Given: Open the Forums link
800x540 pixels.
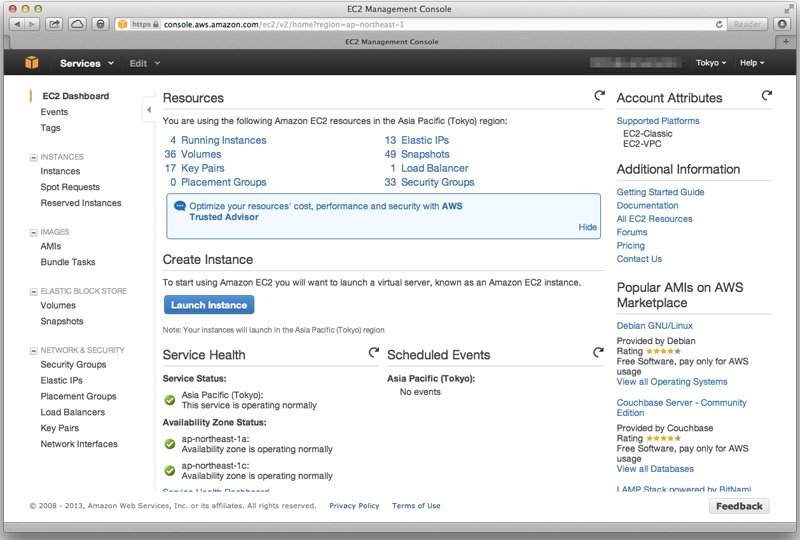Looking at the screenshot, I should point(632,232).
